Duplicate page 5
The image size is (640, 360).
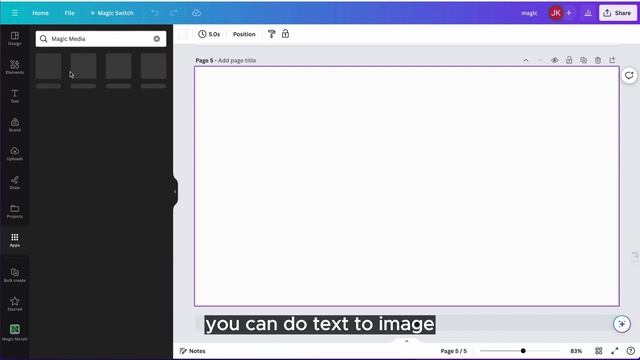583,60
